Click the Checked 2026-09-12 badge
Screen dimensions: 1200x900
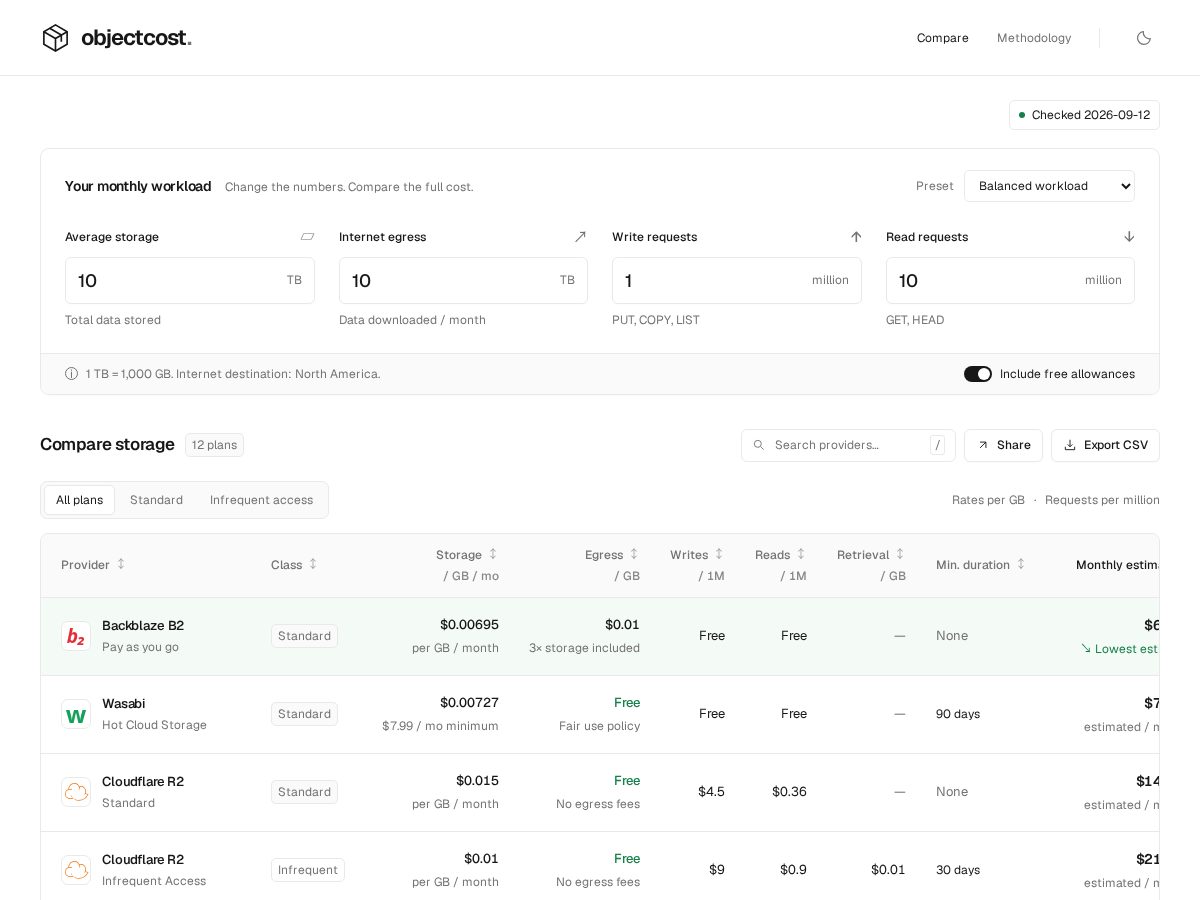(1084, 115)
